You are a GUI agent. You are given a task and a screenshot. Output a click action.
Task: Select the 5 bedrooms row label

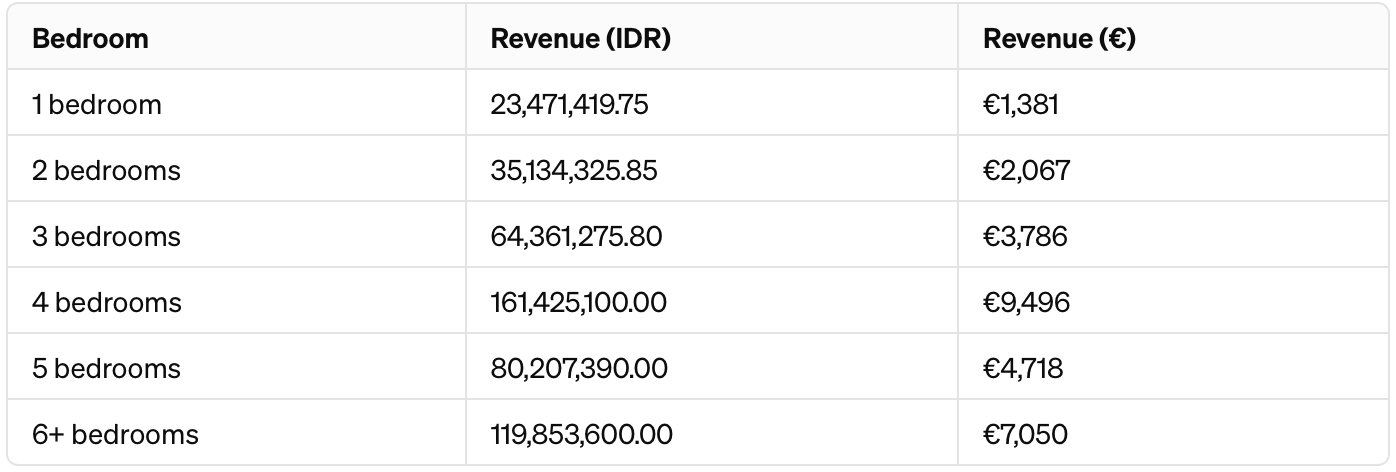[106, 368]
